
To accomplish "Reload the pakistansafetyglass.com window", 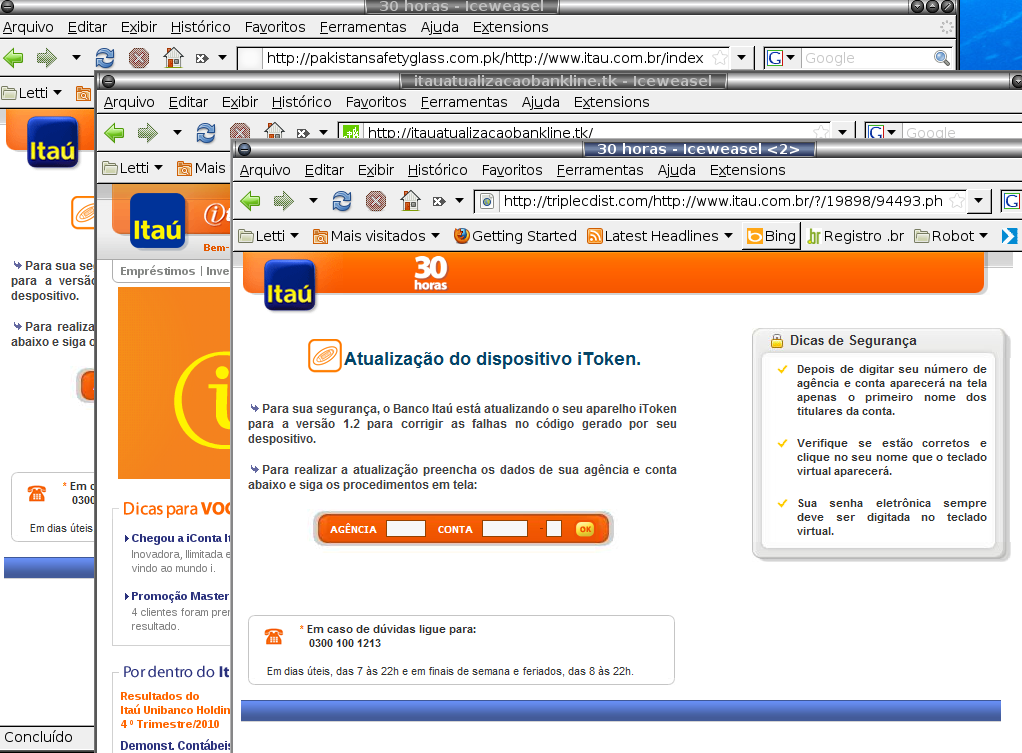I will point(104,58).
